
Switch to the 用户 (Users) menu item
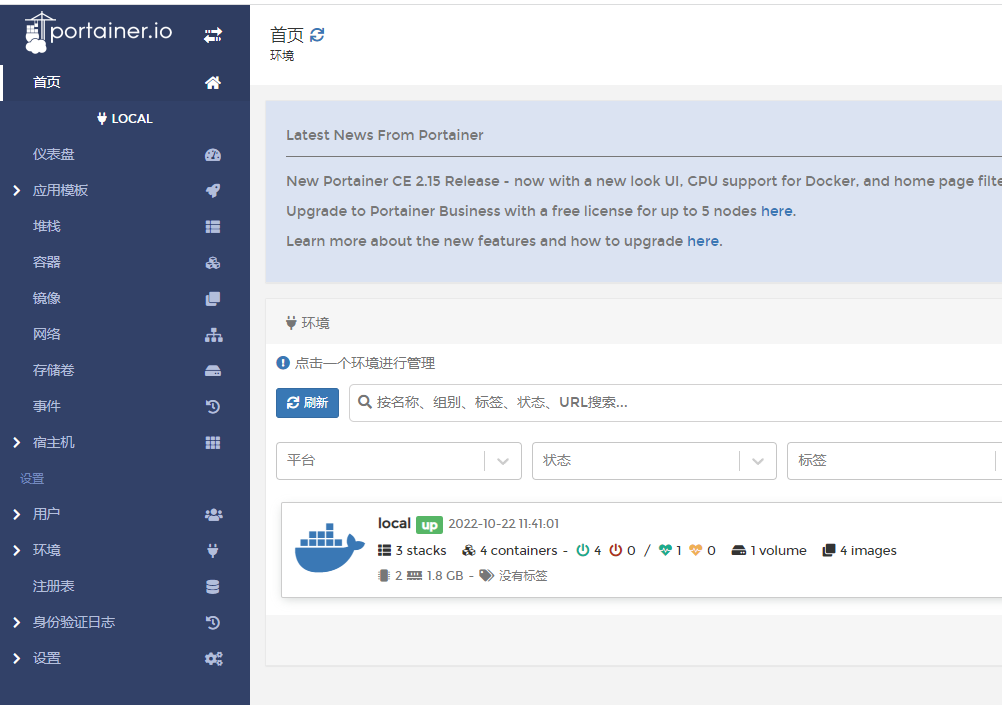[44, 514]
